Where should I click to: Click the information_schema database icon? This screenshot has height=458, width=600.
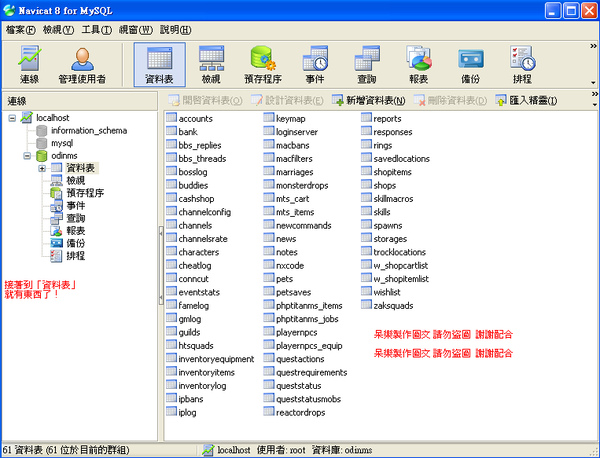click(41, 130)
